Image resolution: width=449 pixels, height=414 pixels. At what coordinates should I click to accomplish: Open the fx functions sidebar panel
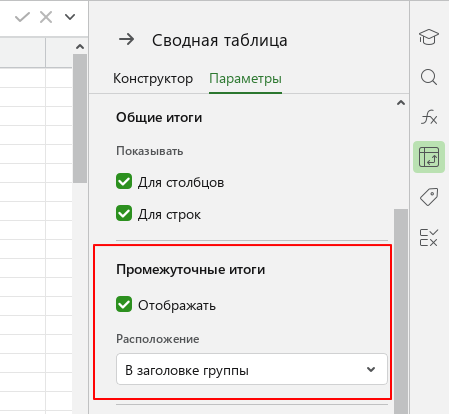point(429,117)
